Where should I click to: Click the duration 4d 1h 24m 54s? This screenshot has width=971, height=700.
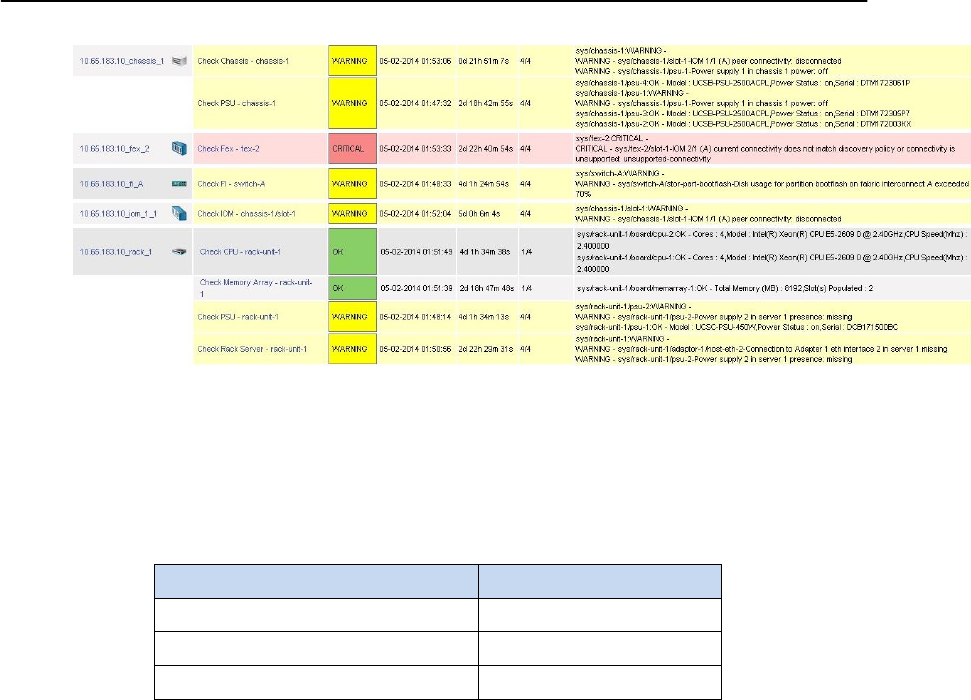pyautogui.click(x=484, y=184)
